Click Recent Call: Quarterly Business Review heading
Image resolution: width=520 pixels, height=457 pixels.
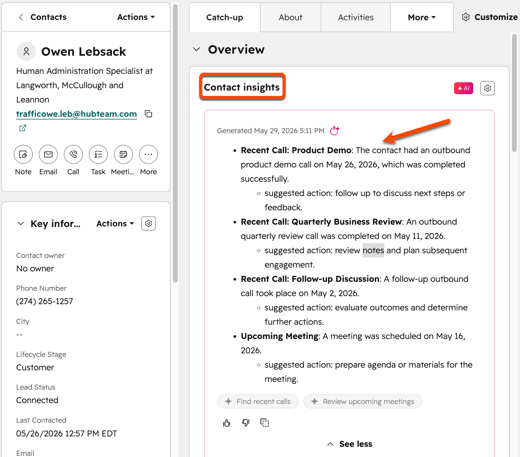[x=321, y=222]
